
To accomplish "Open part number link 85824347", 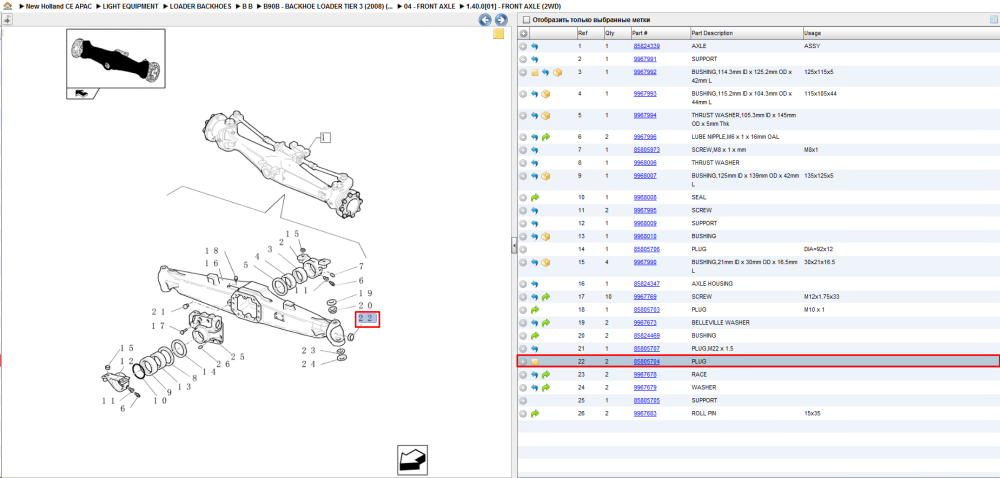I will point(646,284).
